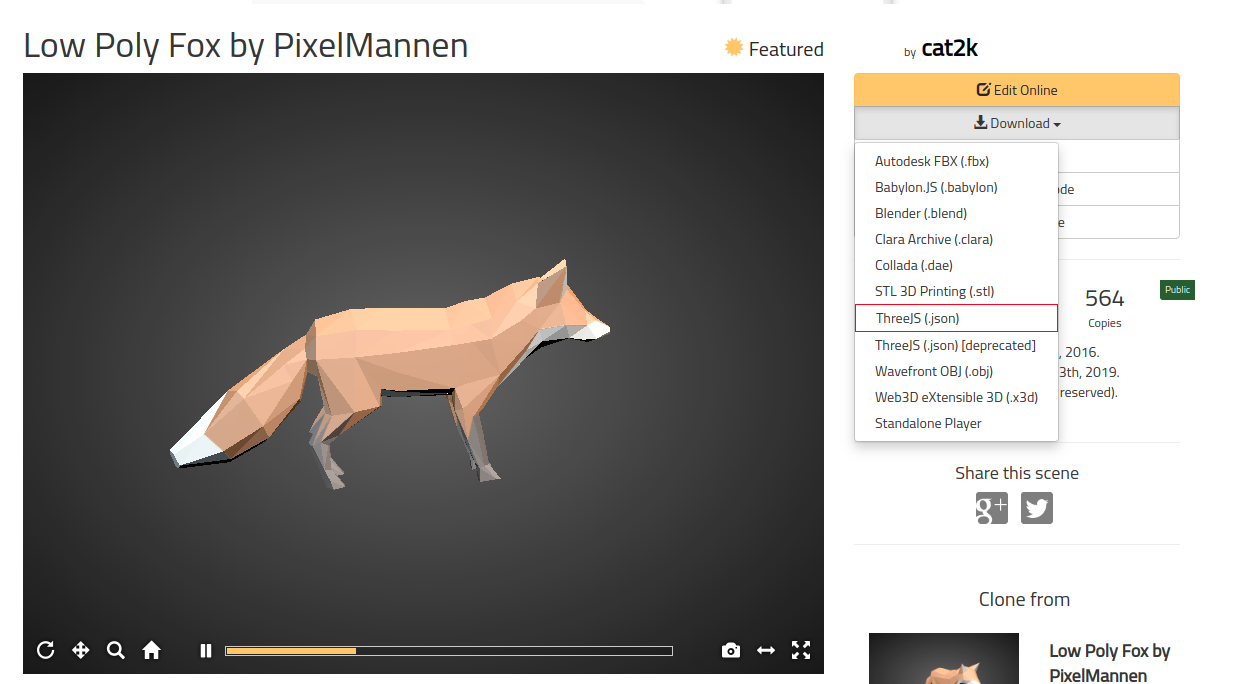Image resolution: width=1251 pixels, height=684 pixels.
Task: Share scene on Twitter
Action: [1037, 508]
